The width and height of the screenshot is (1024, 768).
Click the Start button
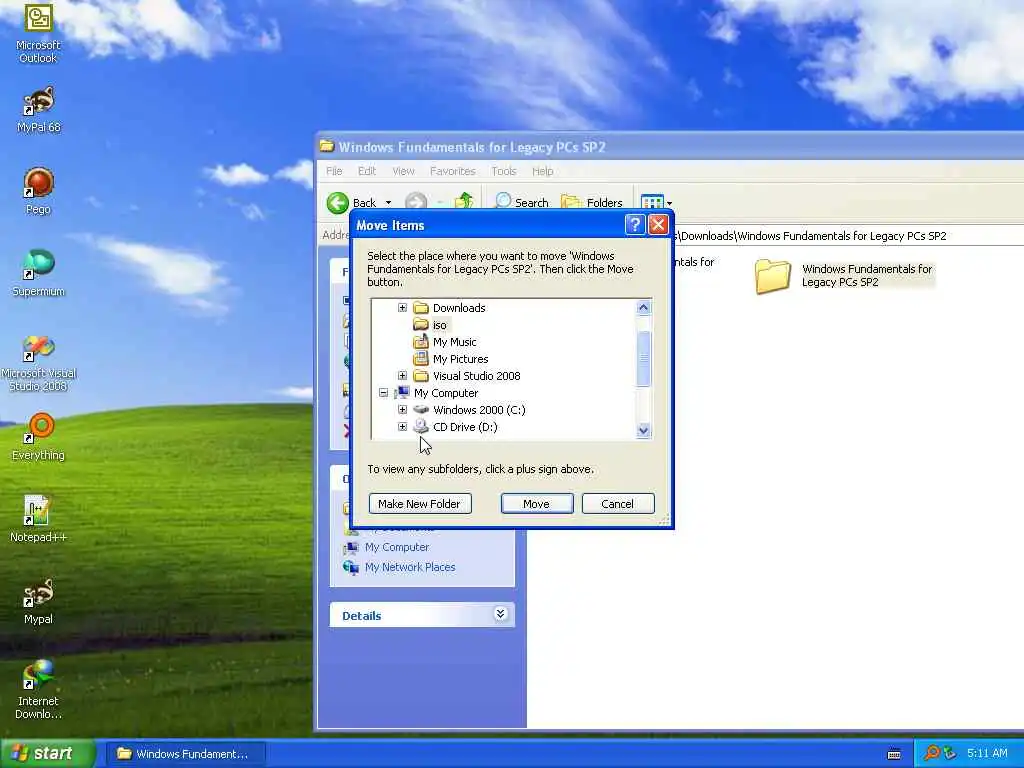(48, 754)
